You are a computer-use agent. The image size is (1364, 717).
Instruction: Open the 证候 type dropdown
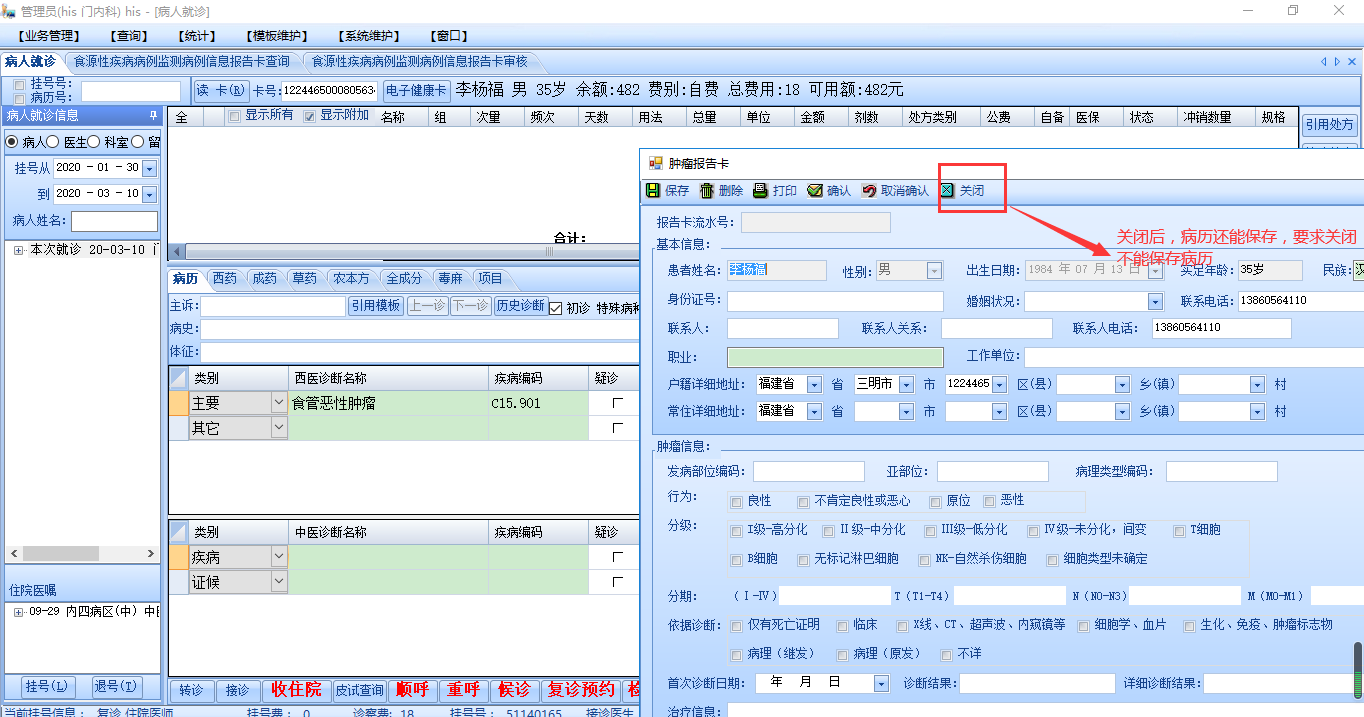click(279, 582)
